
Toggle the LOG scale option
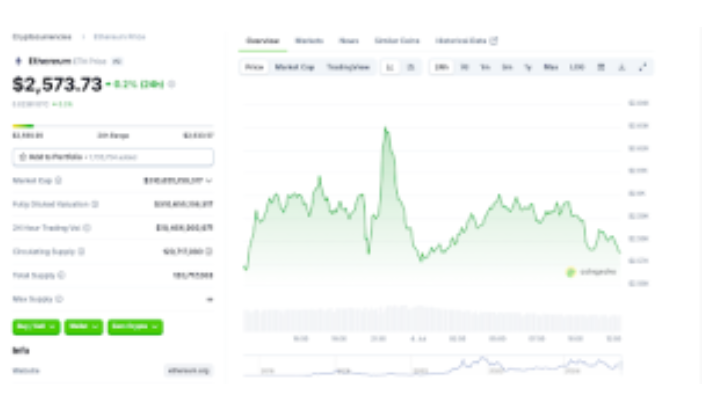tap(577, 67)
